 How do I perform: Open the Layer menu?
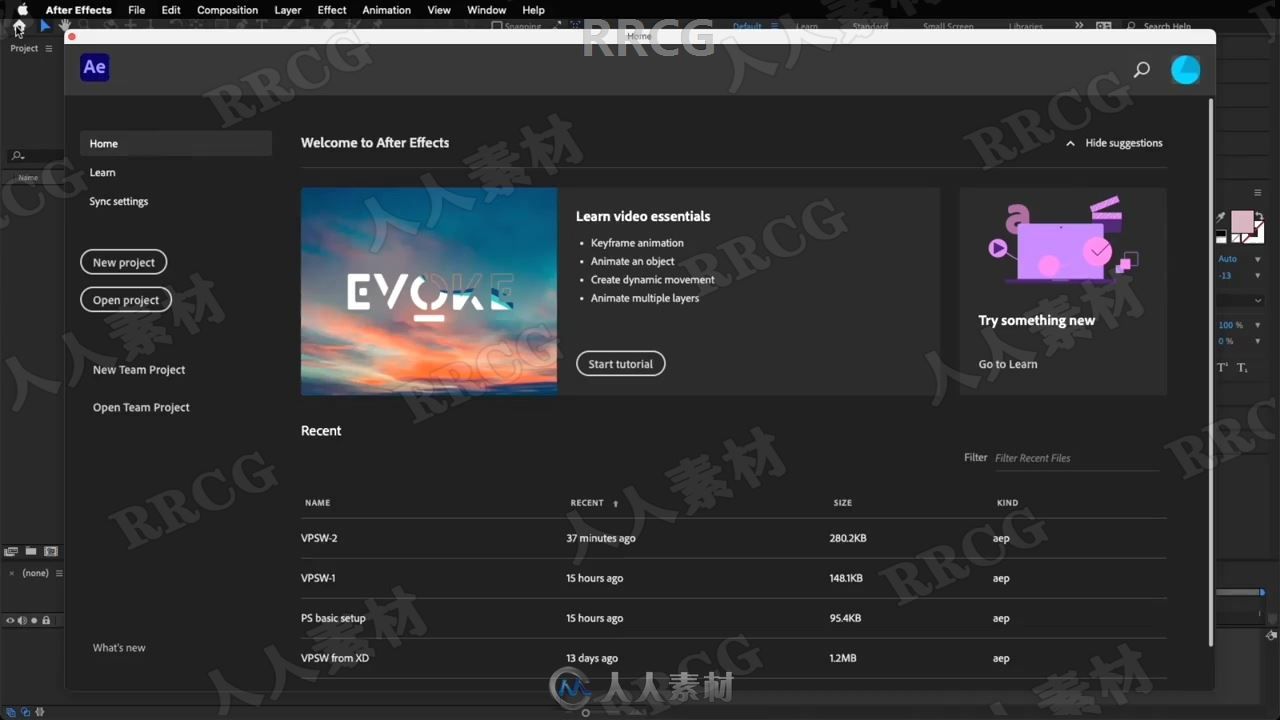288,10
